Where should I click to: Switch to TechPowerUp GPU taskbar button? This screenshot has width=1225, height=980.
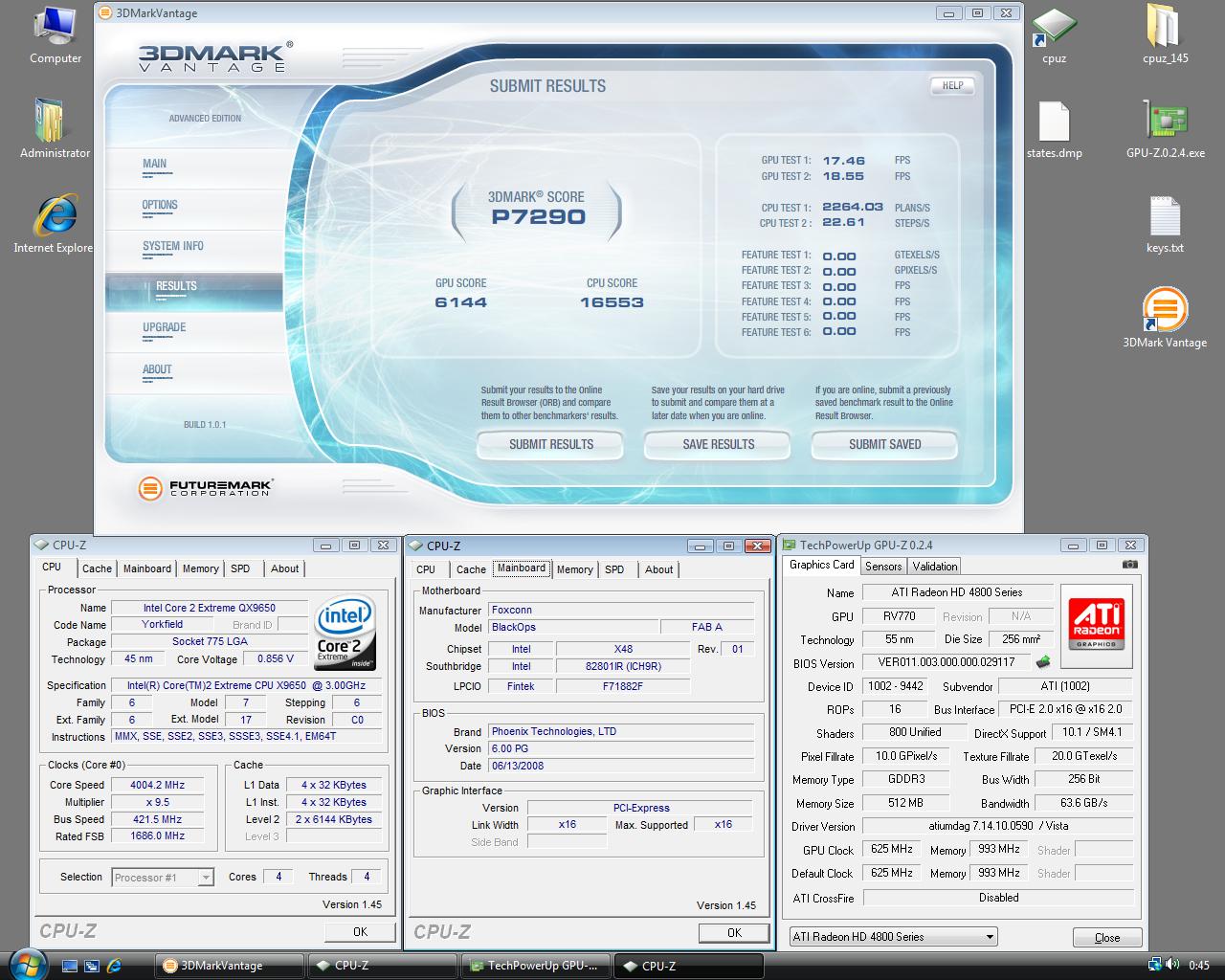[x=536, y=966]
